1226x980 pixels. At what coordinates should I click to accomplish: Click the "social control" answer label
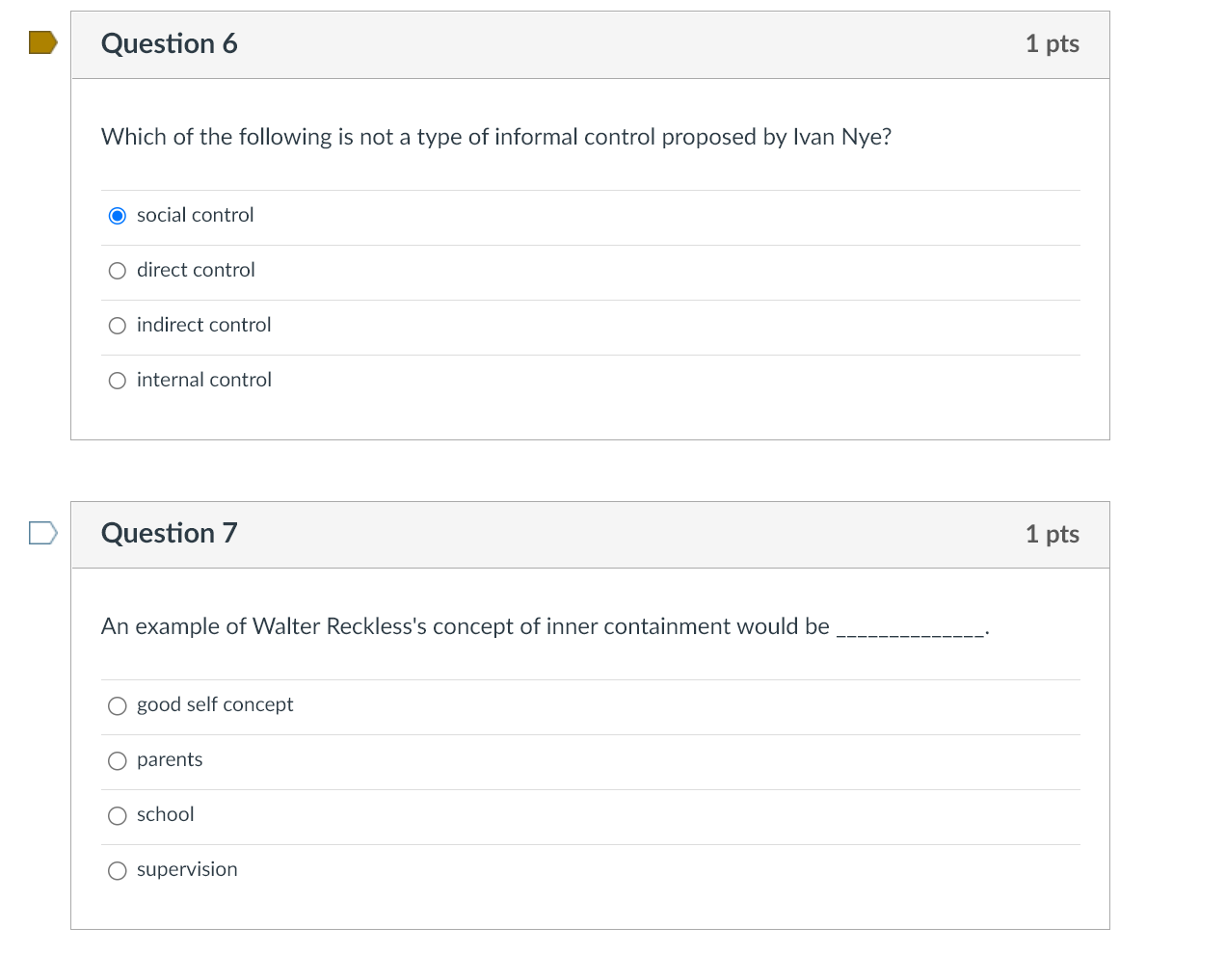click(195, 215)
